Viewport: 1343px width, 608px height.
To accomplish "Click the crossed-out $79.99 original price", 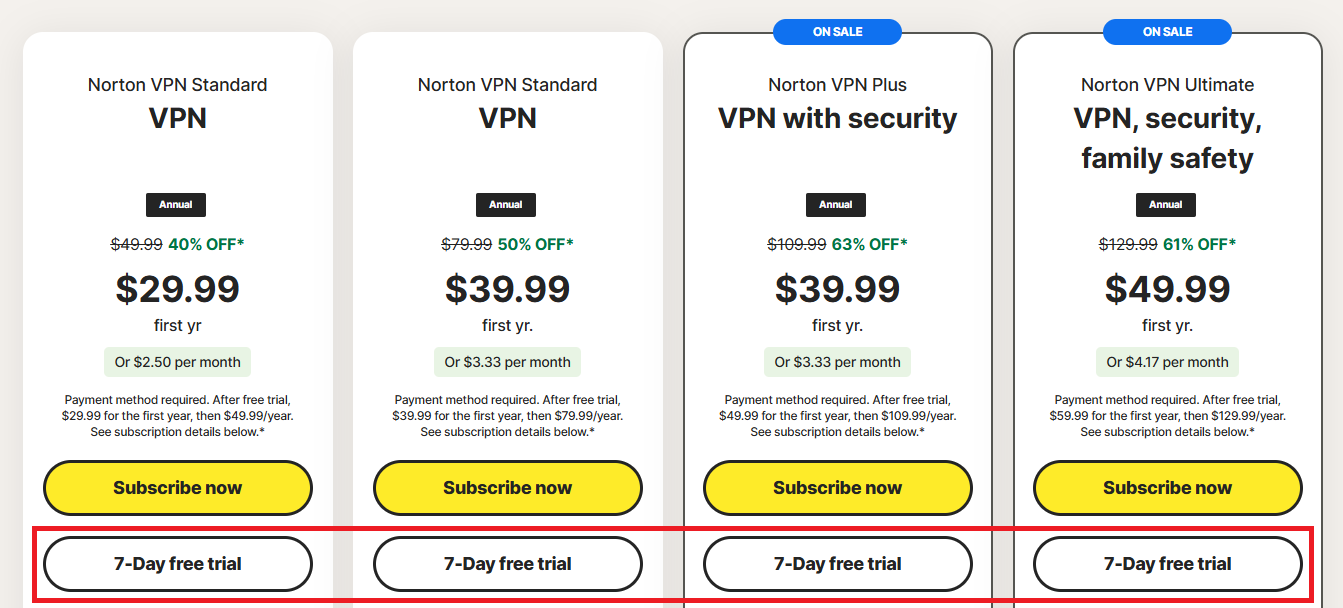I will pyautogui.click(x=467, y=244).
